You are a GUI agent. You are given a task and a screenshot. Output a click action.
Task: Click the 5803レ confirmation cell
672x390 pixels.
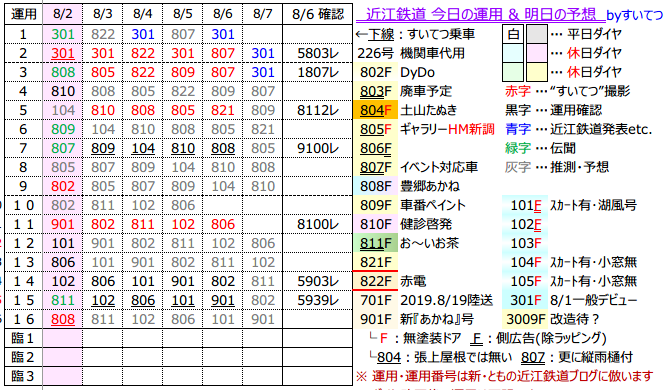tap(318, 53)
